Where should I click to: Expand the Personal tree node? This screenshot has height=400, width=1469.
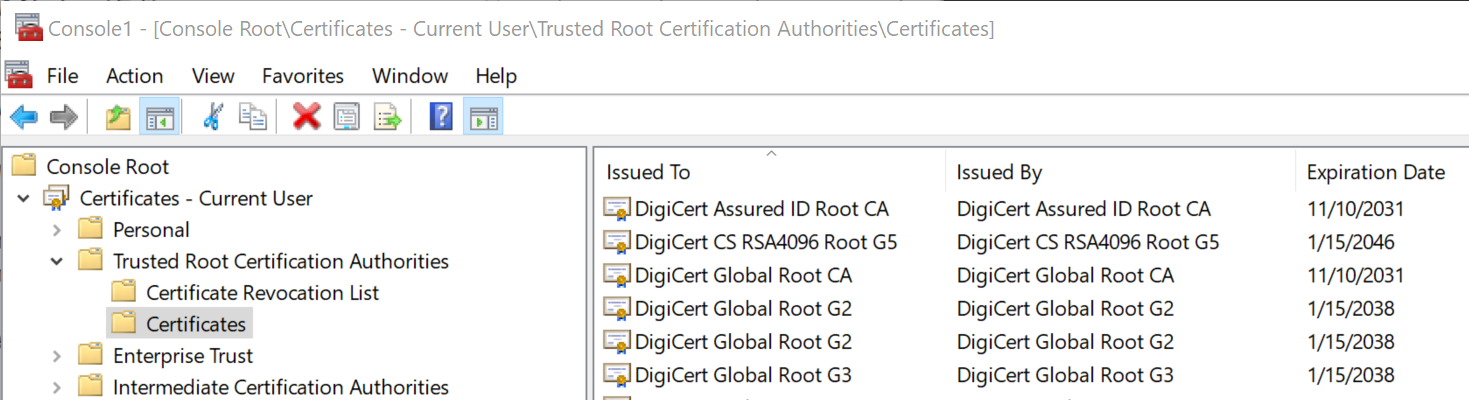[57, 230]
